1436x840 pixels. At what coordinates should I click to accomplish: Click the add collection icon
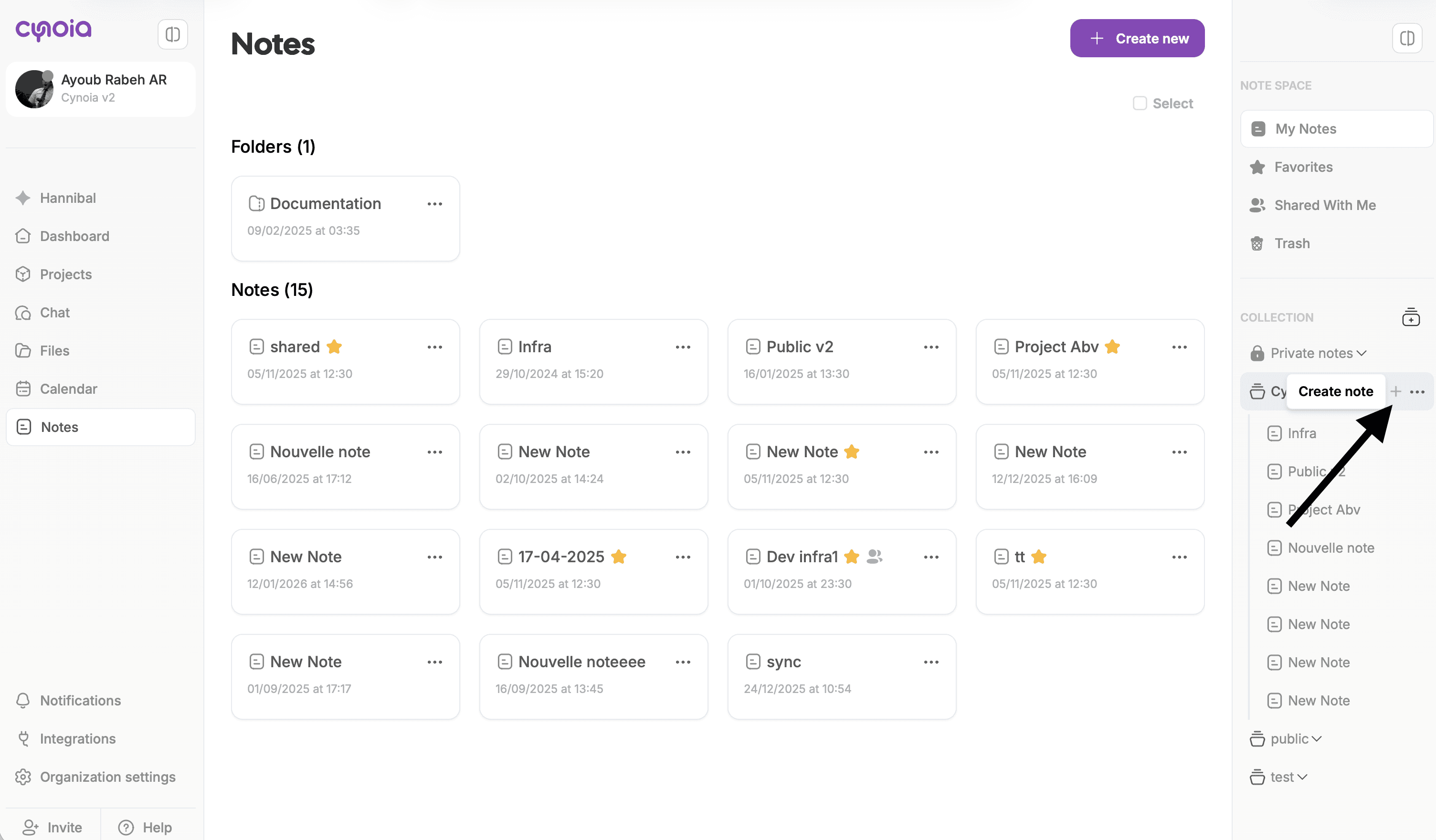1410,317
